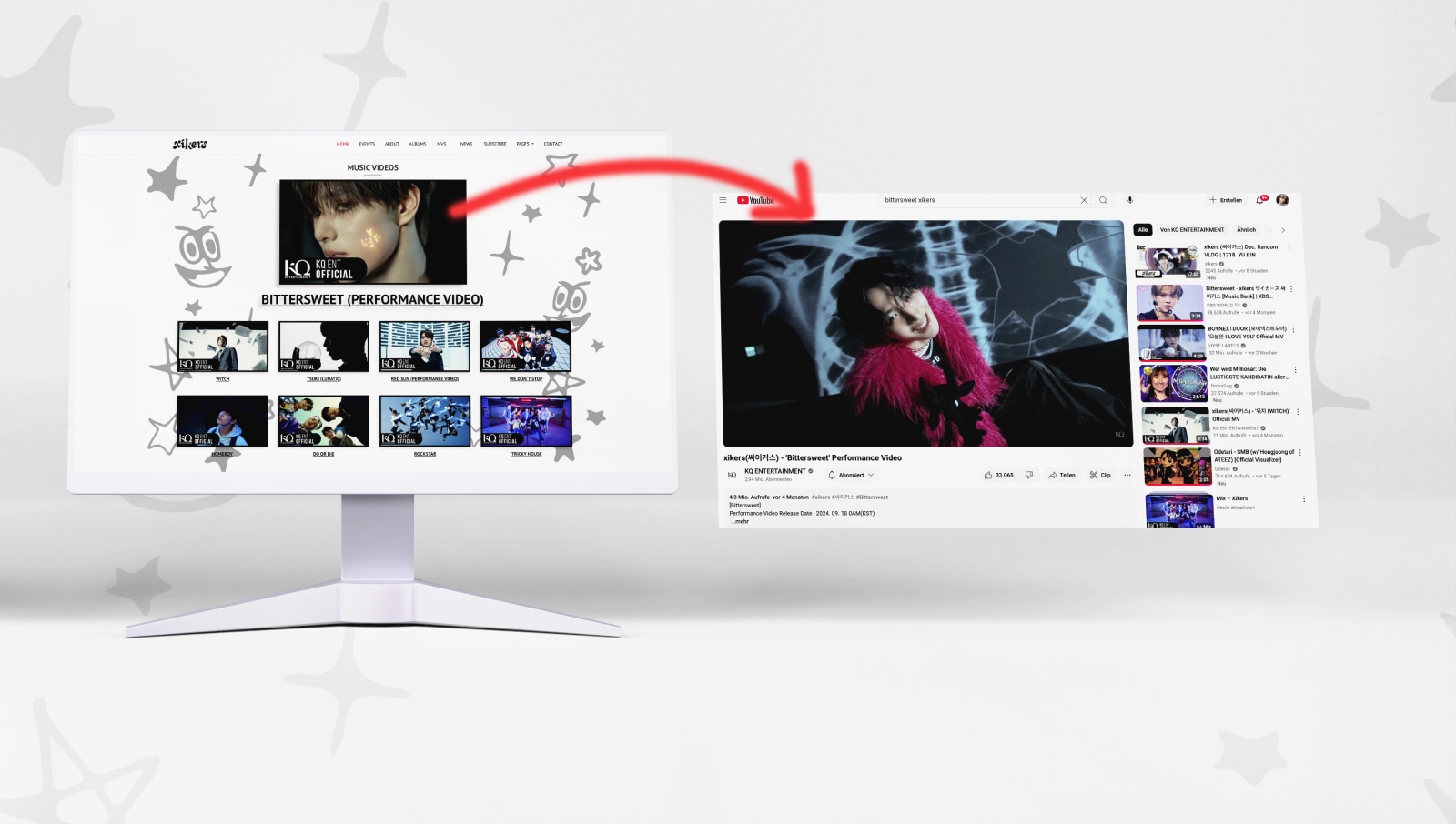Expand the Abonniert dropdown chevron
This screenshot has height=824, width=1456.
click(871, 475)
